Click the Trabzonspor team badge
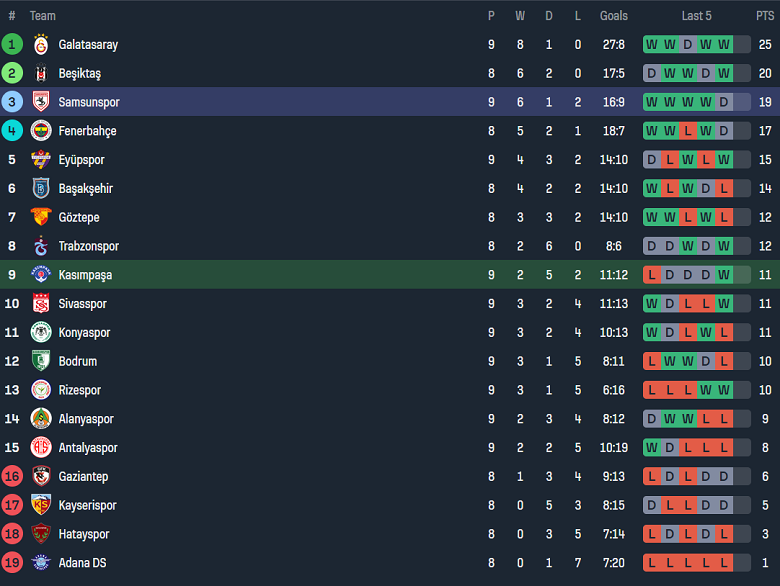780x586 pixels. pos(41,246)
